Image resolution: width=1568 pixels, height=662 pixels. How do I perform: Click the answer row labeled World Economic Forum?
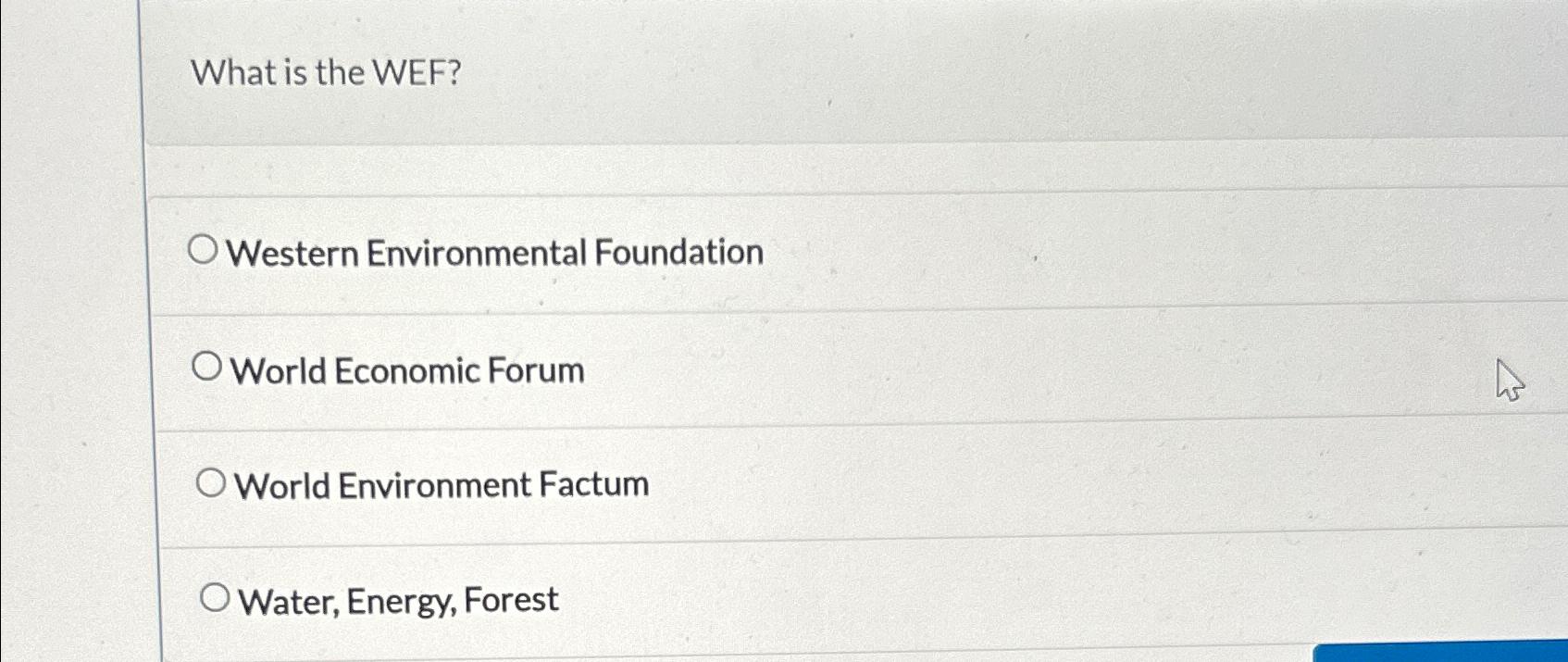[x=407, y=368]
